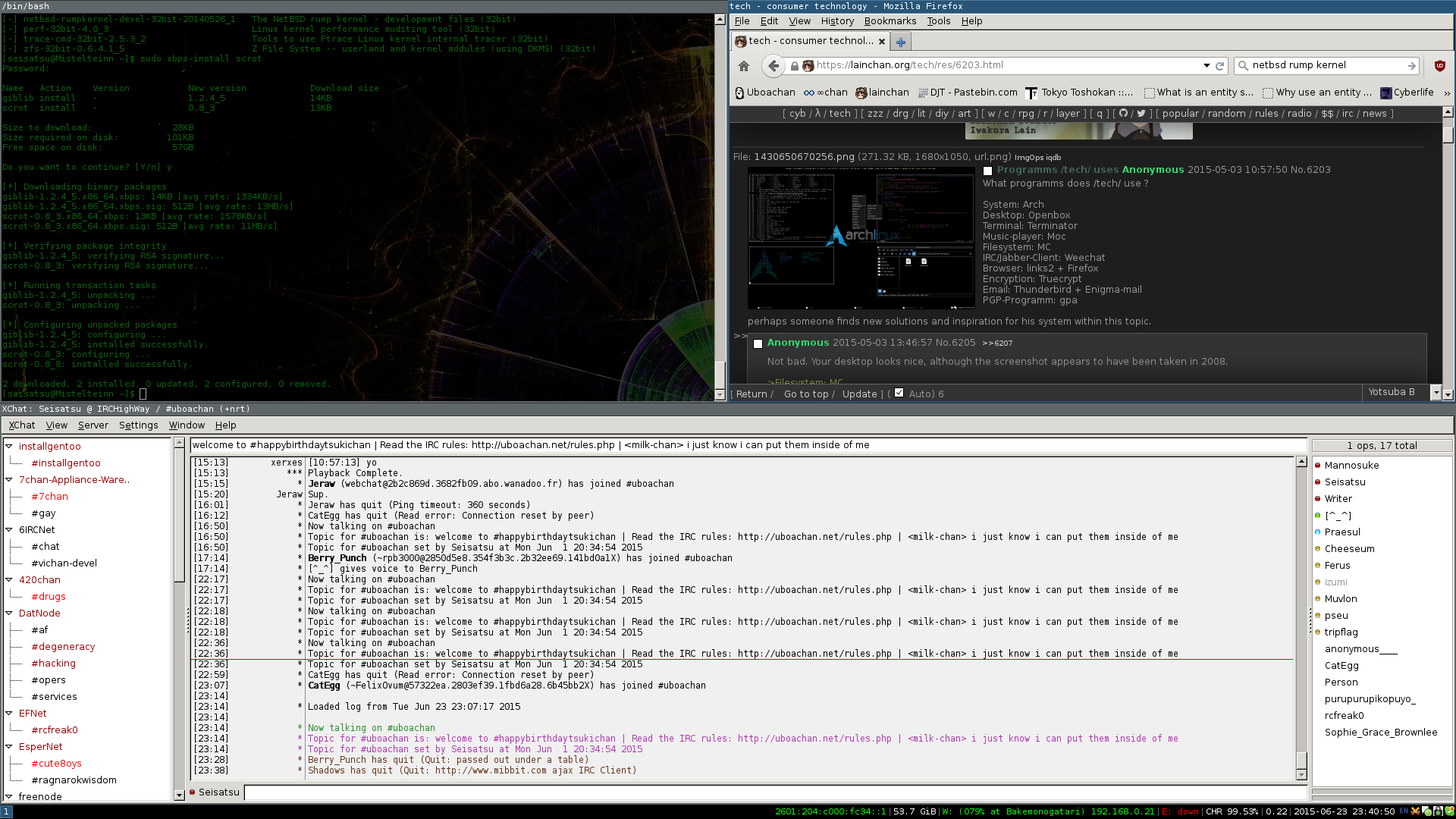
Task: Open the Tokyo Toshokan bookmark
Action: point(1079,93)
